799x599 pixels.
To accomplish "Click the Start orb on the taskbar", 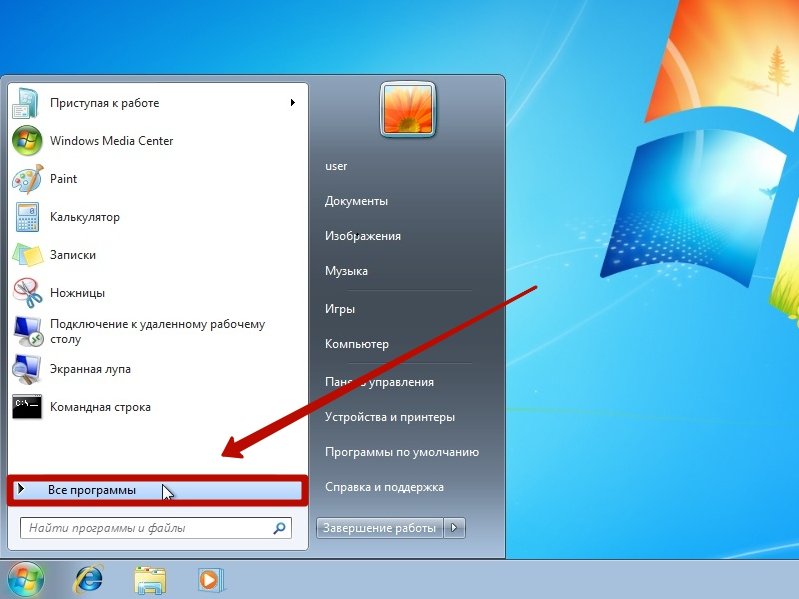I will click(25, 580).
